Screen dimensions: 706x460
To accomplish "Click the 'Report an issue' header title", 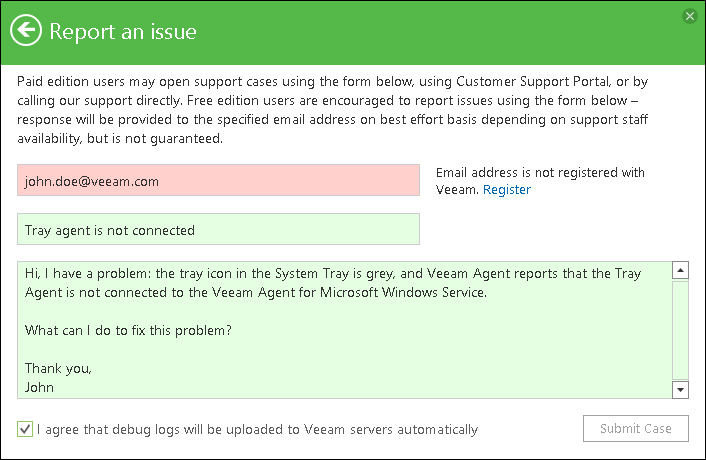I will [x=123, y=32].
